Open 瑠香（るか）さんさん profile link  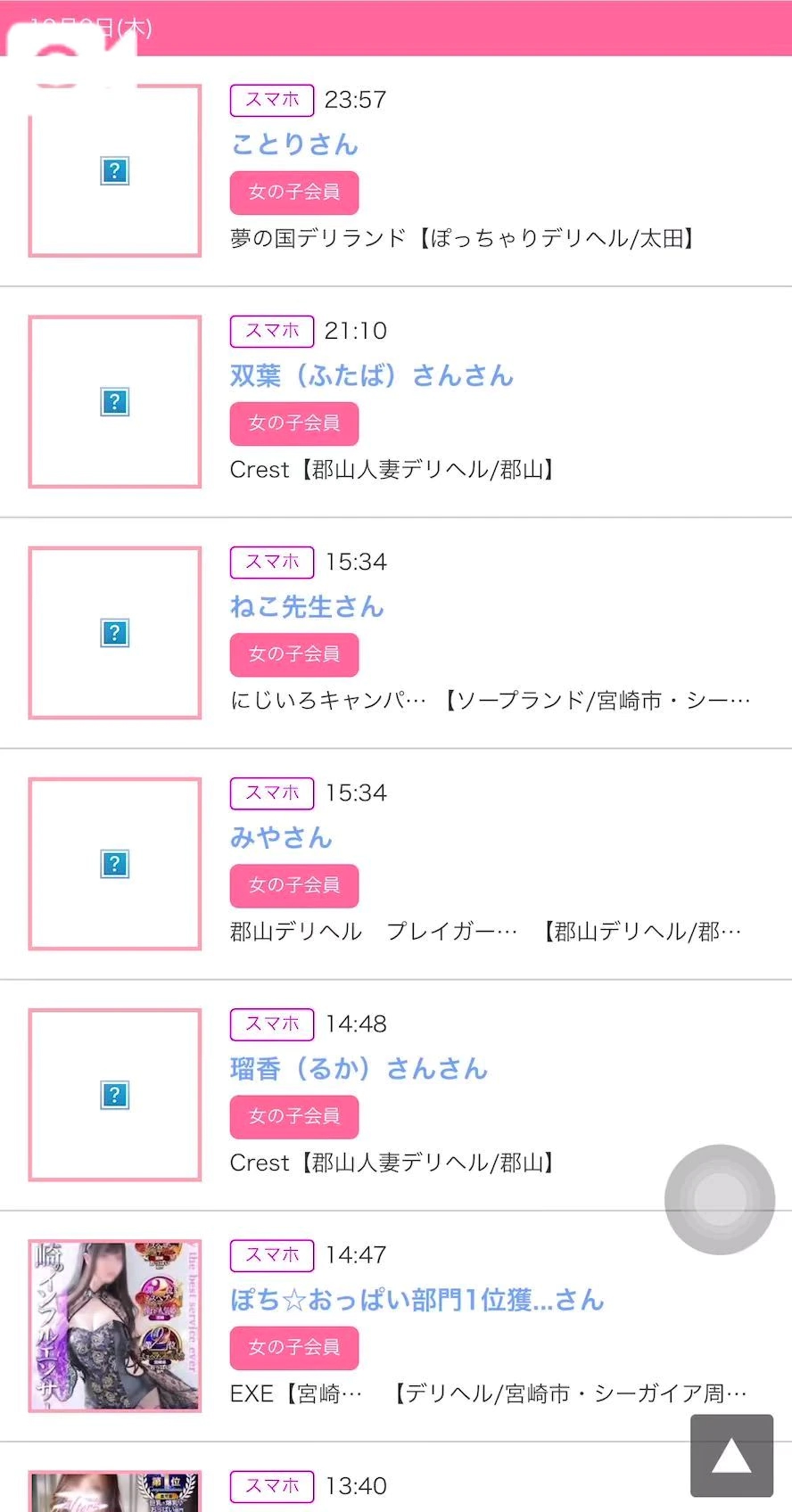[x=359, y=1068]
